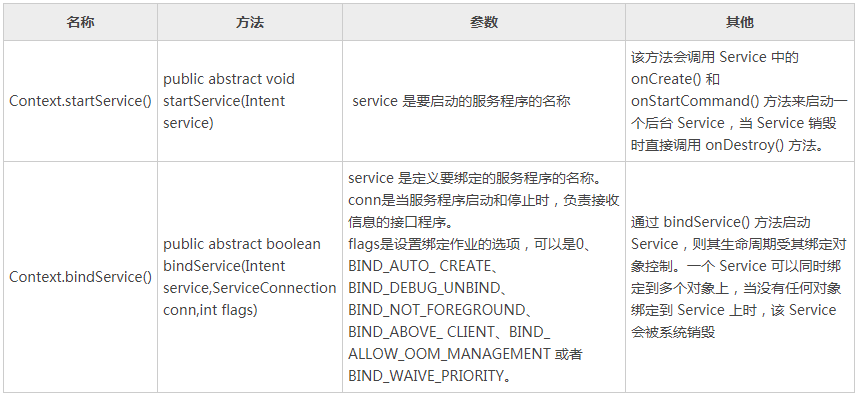
Task: Click the ALLOW_OOM_MANAGEMENT text
Action: [449, 354]
